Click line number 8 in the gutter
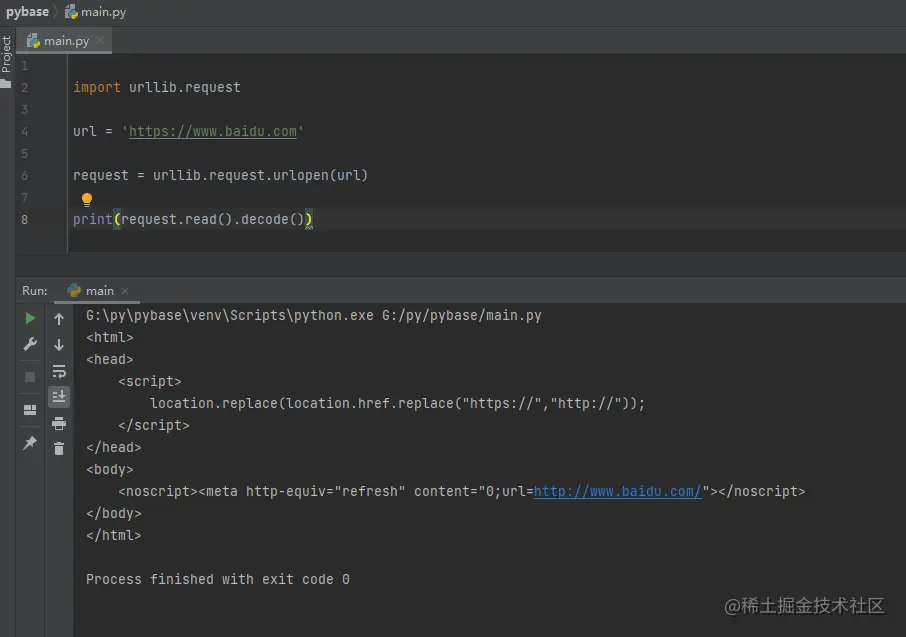 (x=24, y=220)
